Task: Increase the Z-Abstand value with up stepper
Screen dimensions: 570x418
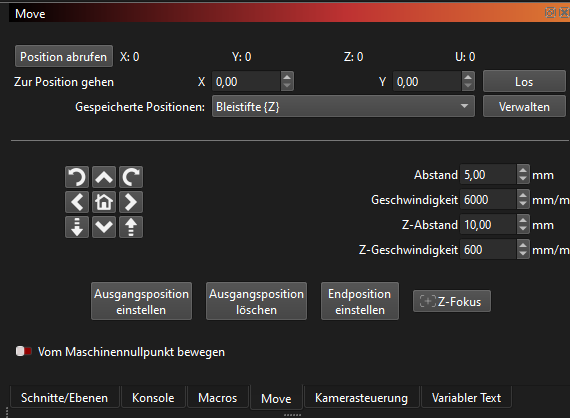Action: [523, 220]
